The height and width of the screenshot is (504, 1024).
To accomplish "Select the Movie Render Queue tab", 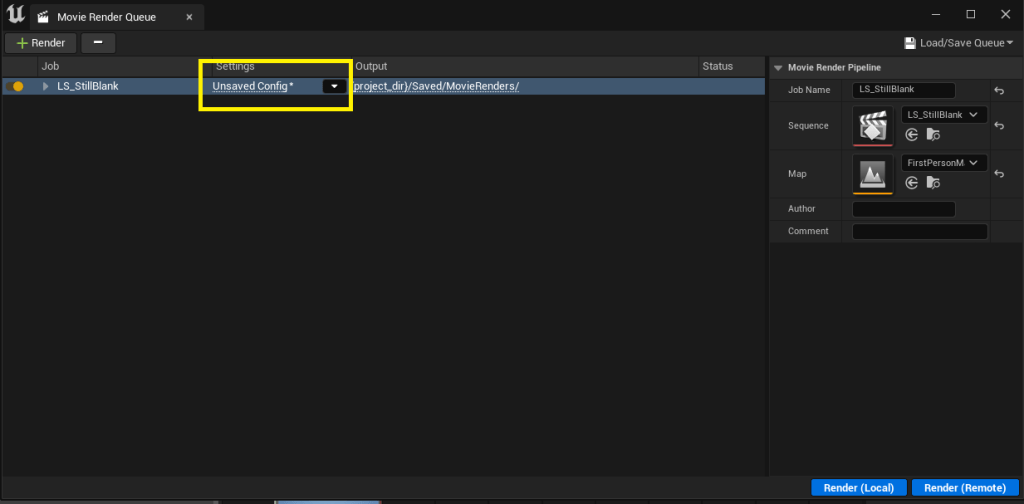I will [105, 17].
